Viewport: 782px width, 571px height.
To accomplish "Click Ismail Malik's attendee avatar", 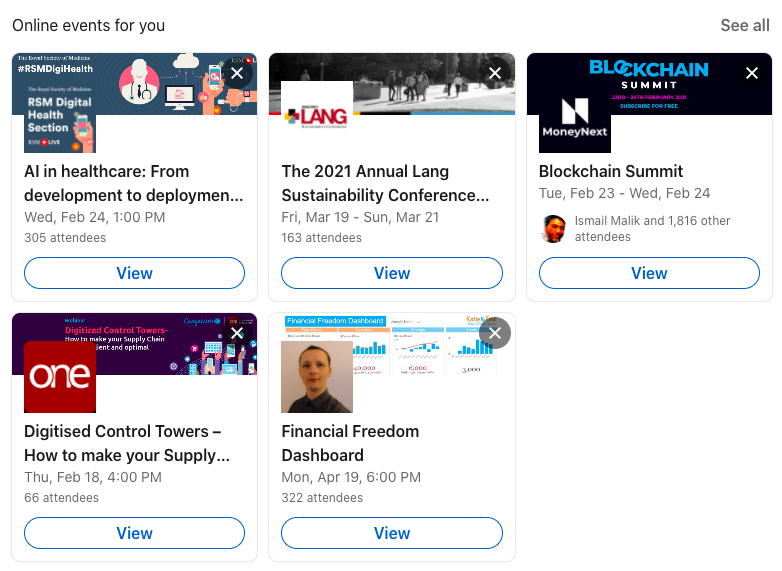I will [x=553, y=229].
